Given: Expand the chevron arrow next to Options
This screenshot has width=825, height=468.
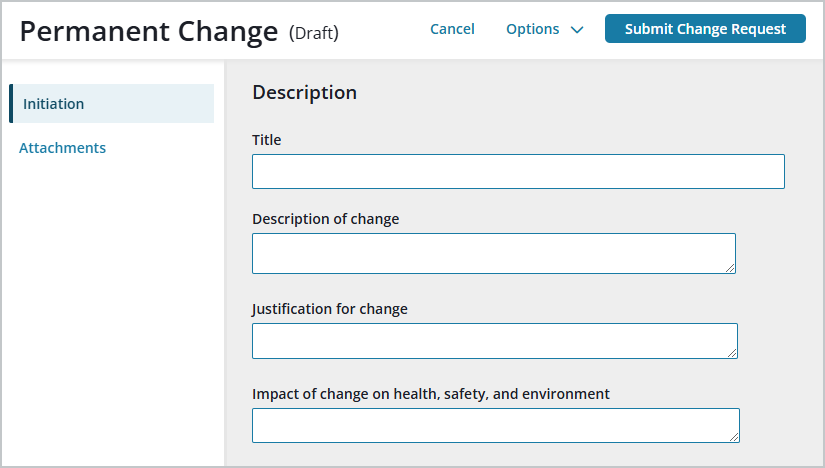Looking at the screenshot, I should [x=577, y=30].
